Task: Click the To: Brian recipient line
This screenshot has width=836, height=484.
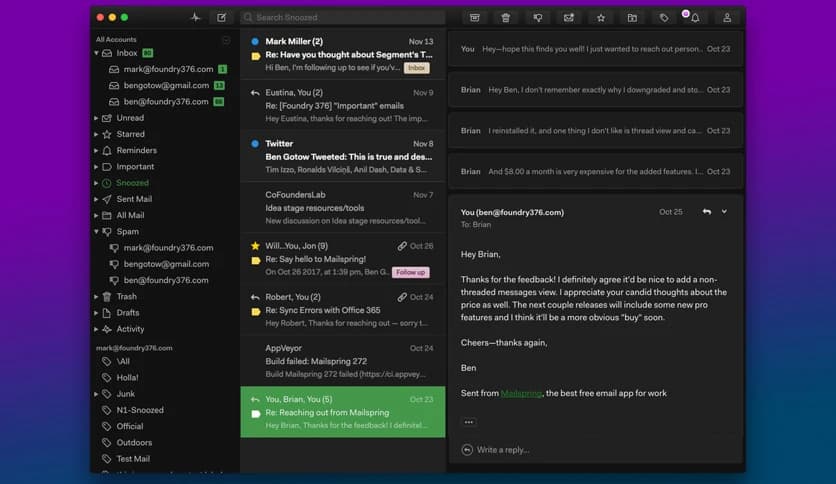Action: [476, 225]
